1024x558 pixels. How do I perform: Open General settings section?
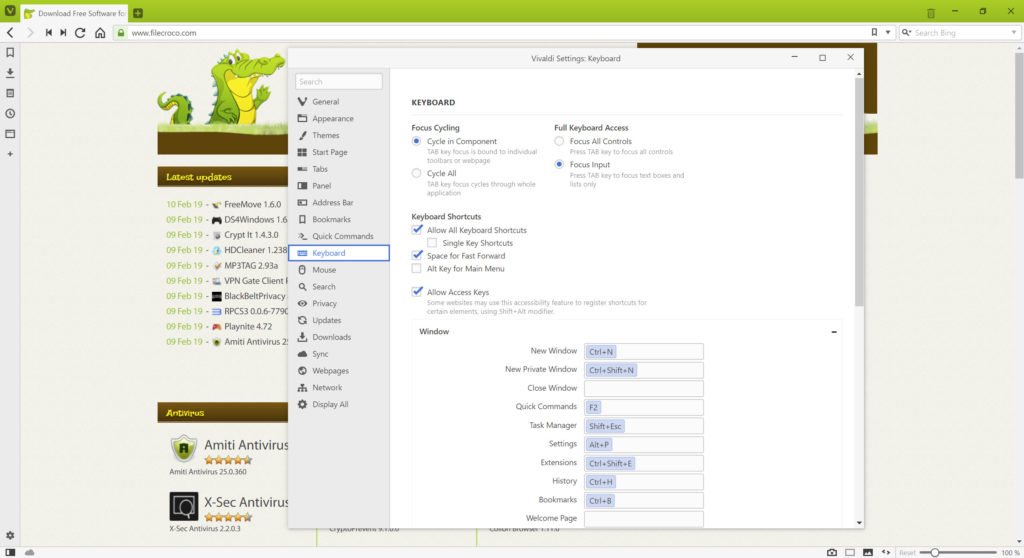tap(339, 102)
